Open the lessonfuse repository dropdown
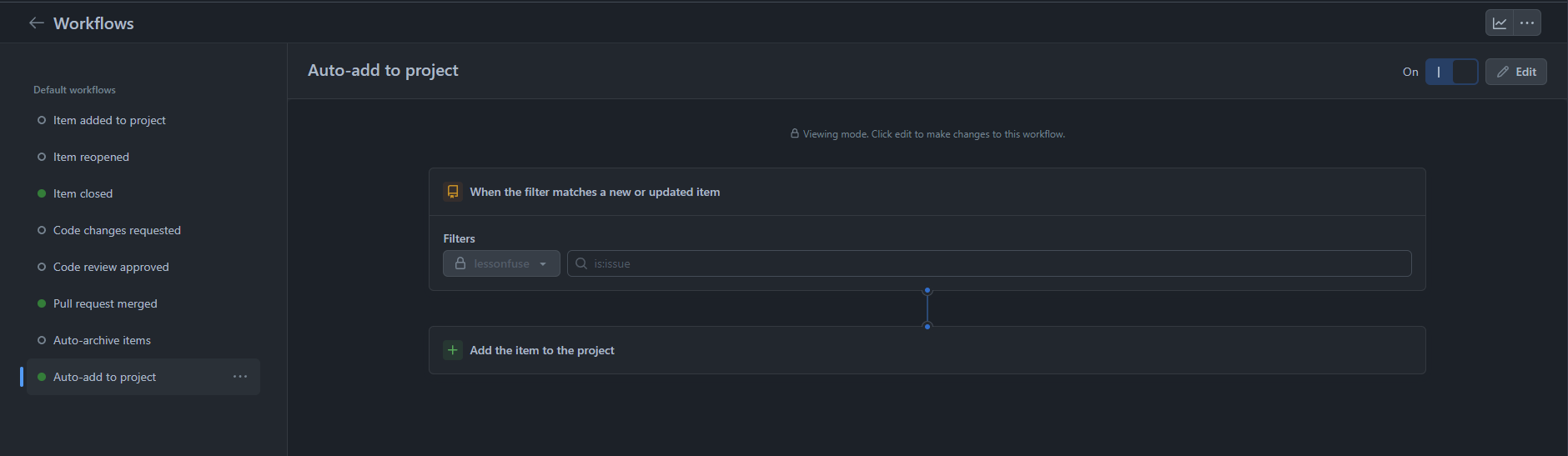The width and height of the screenshot is (1568, 456). coord(501,263)
